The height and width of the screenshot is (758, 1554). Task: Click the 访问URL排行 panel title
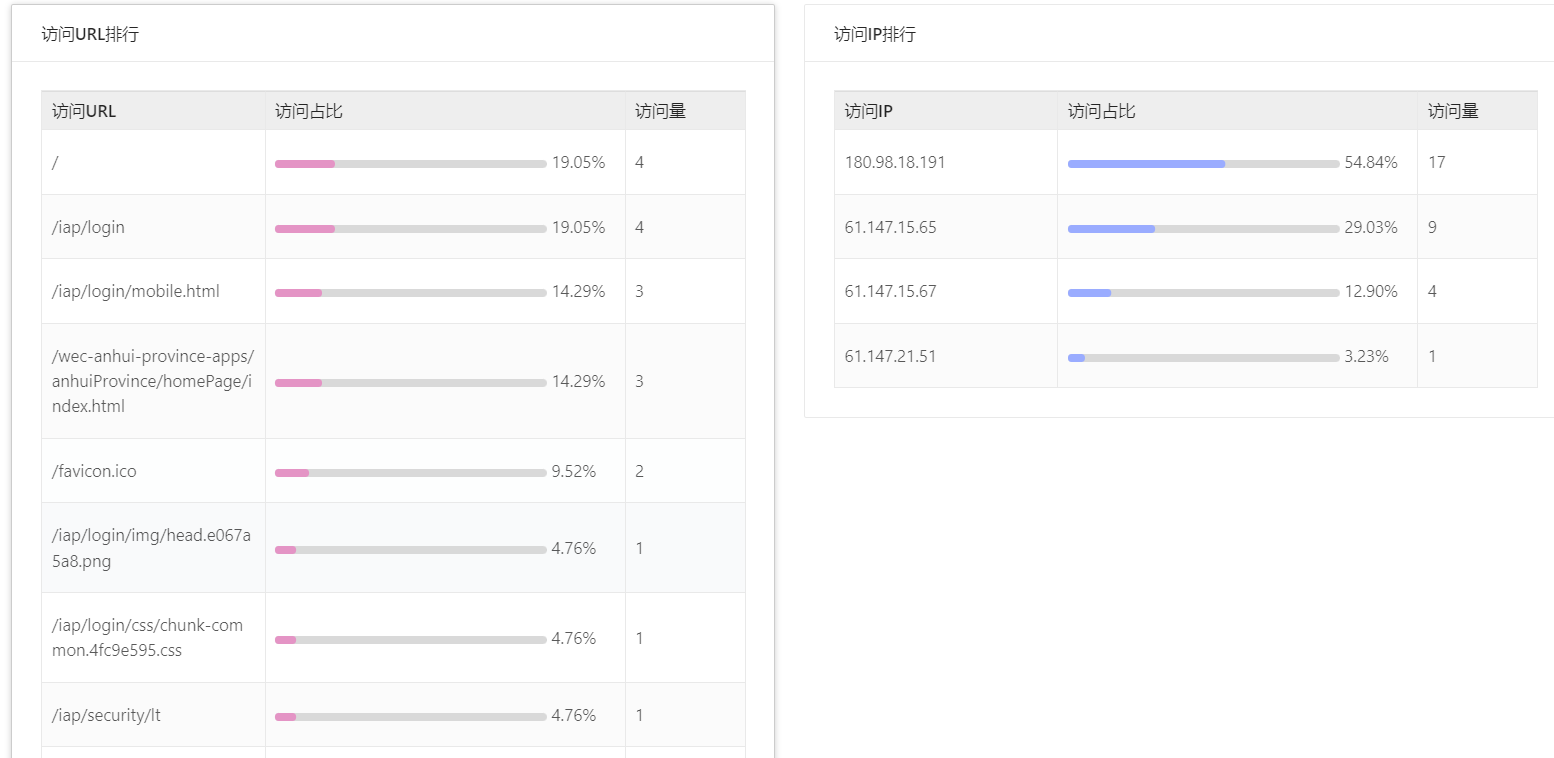pyautogui.click(x=90, y=34)
